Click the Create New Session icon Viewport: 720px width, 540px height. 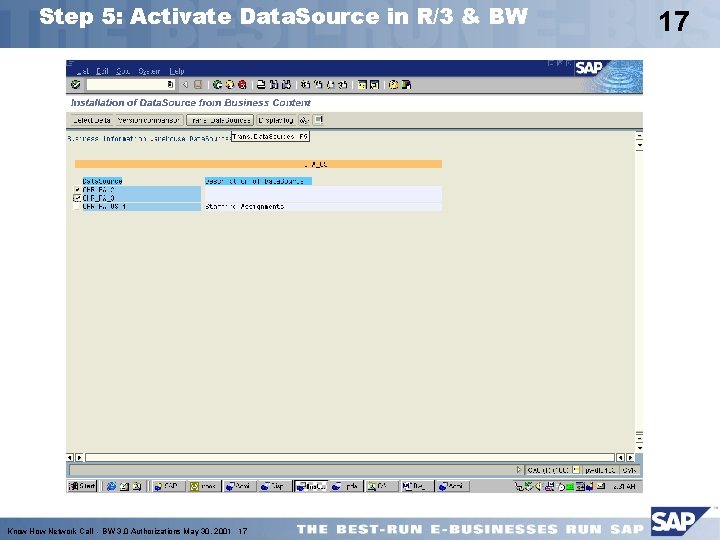point(362,84)
